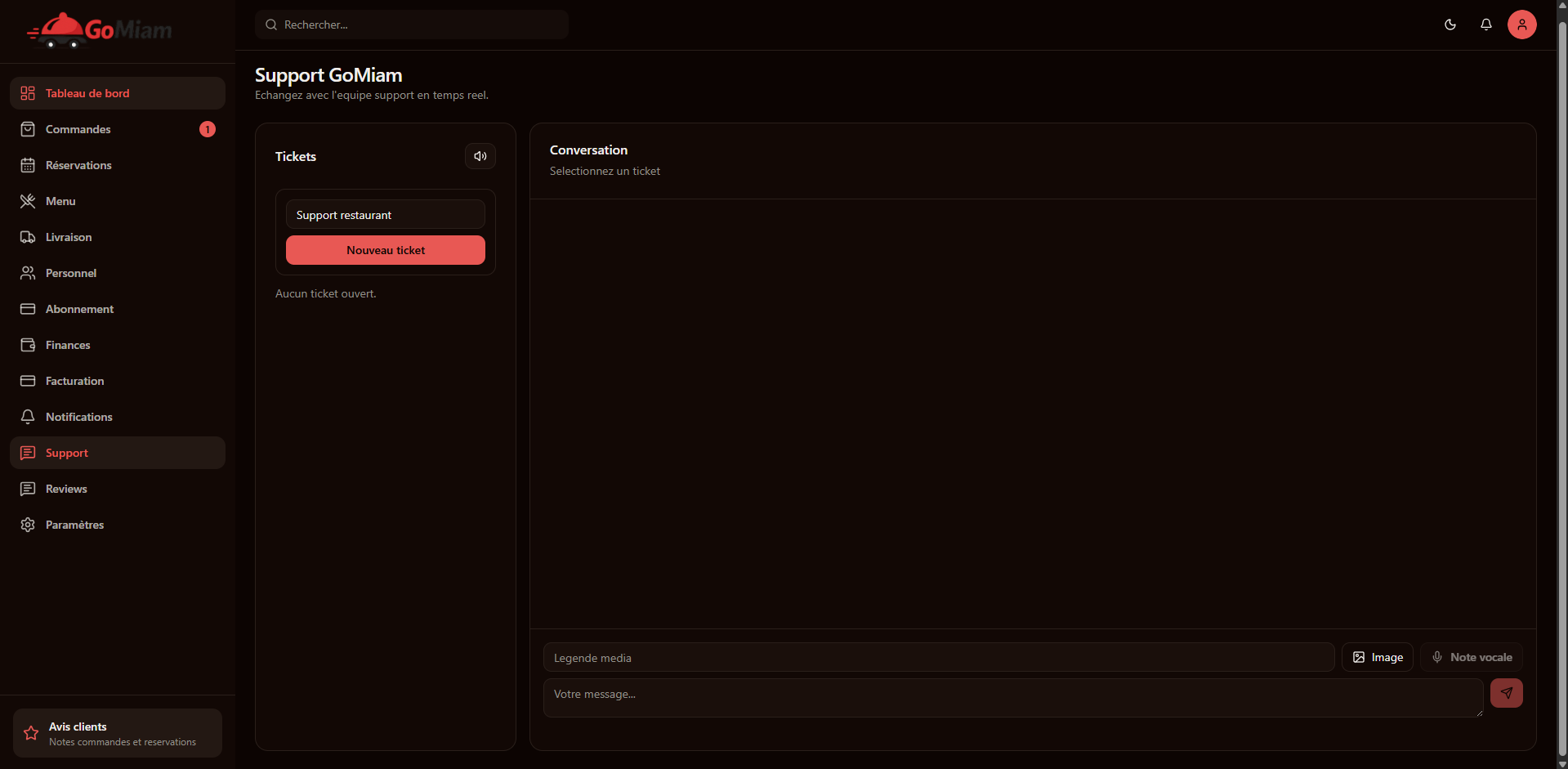
Task: Open the user profile avatar menu
Action: tap(1522, 25)
